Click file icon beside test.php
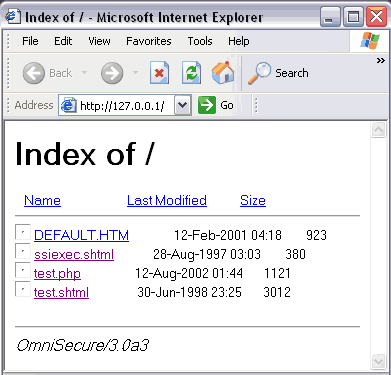 pyautogui.click(x=23, y=270)
